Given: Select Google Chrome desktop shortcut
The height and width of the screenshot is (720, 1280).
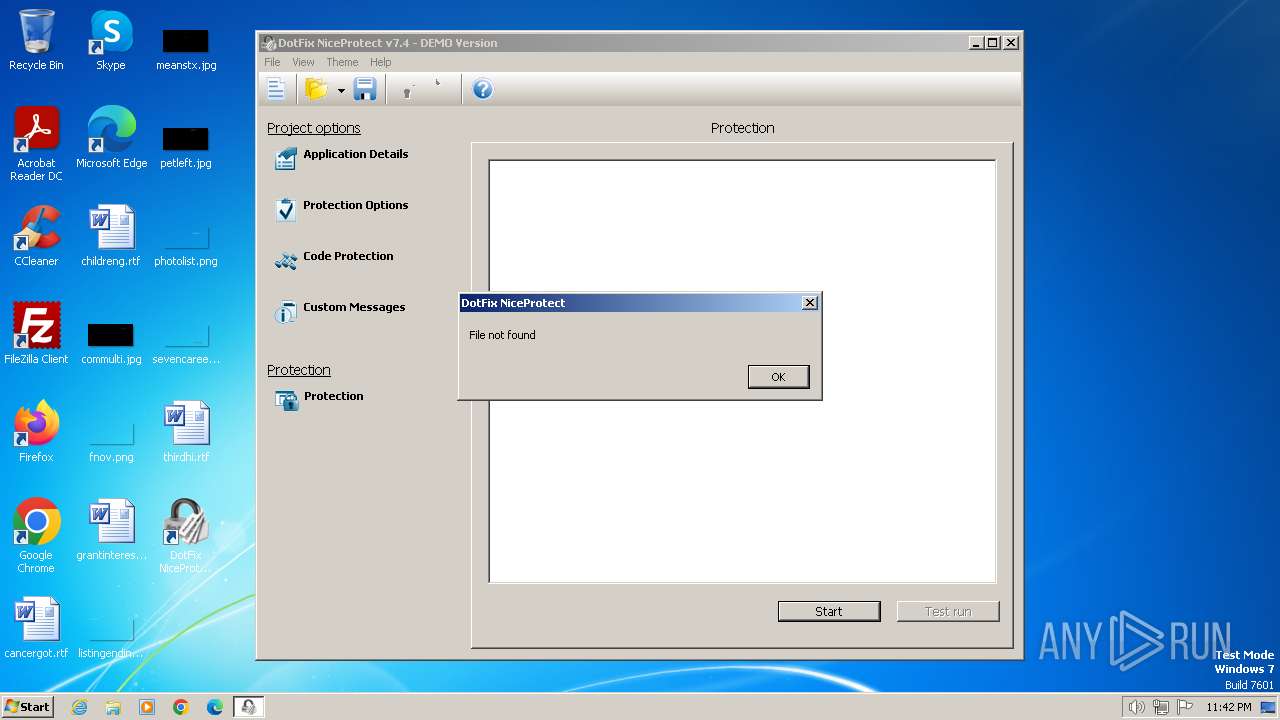Looking at the screenshot, I should [36, 536].
